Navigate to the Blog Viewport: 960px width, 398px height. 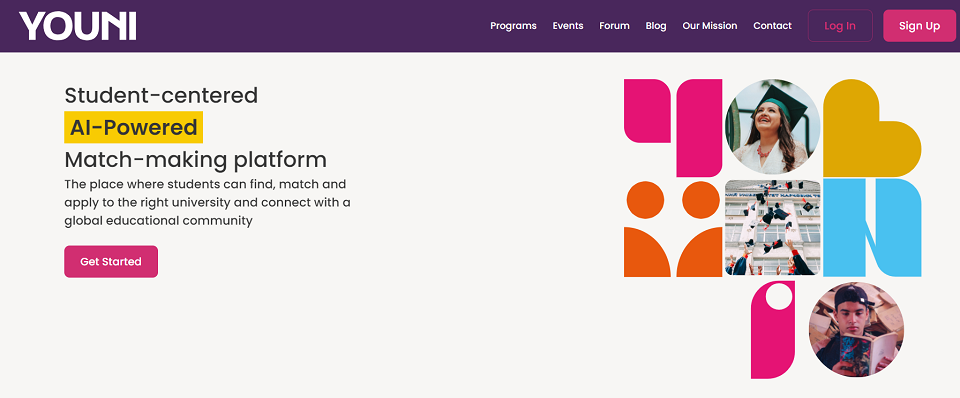pyautogui.click(x=656, y=26)
